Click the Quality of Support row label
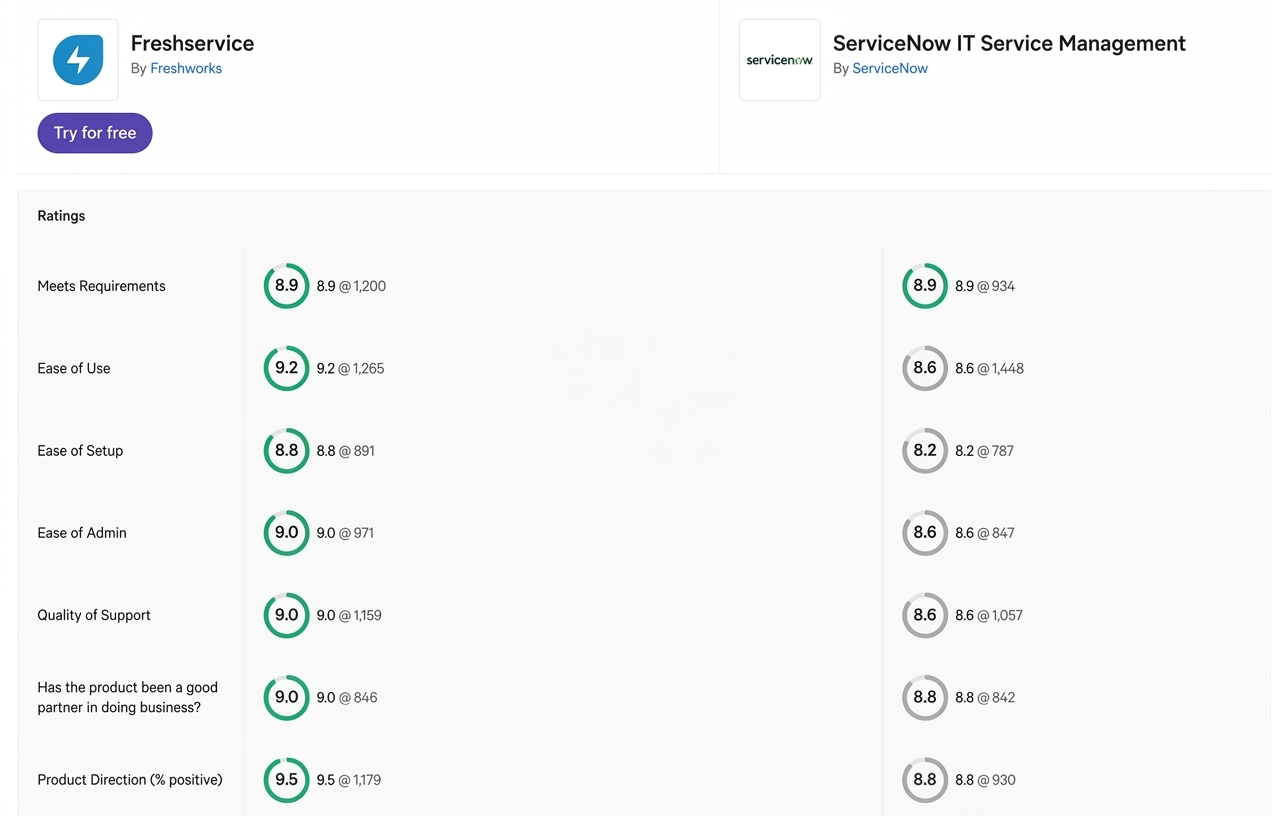Viewport: 1275px width, 816px height. pyautogui.click(x=94, y=615)
